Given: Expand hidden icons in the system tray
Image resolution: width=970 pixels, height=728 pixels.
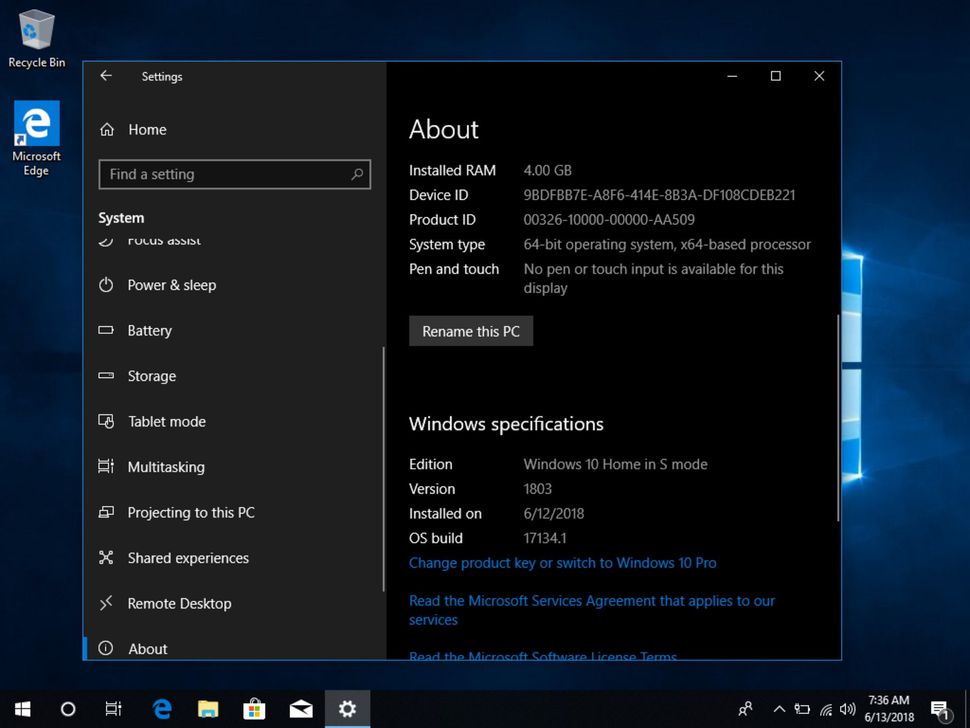Looking at the screenshot, I should (x=779, y=709).
